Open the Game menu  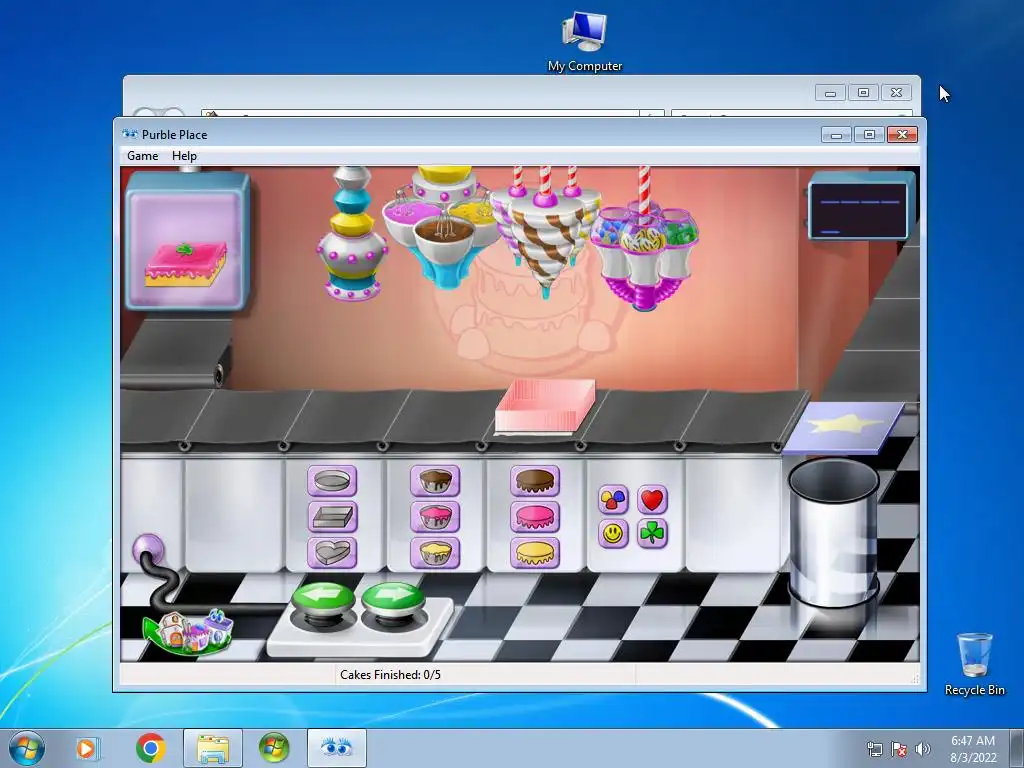point(142,156)
